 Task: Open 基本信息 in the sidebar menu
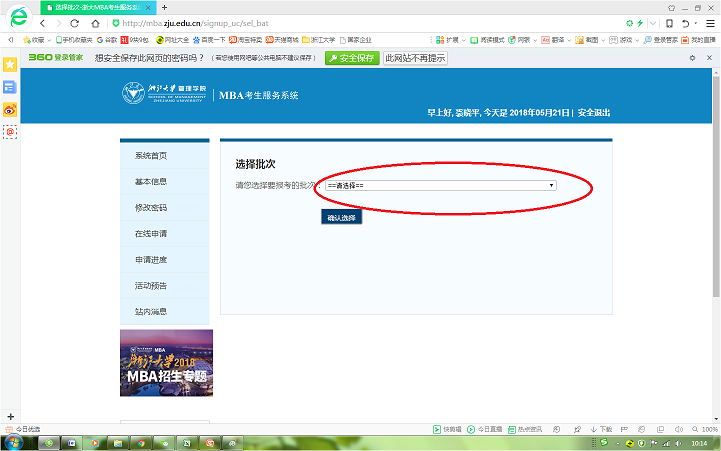[x=165, y=182]
